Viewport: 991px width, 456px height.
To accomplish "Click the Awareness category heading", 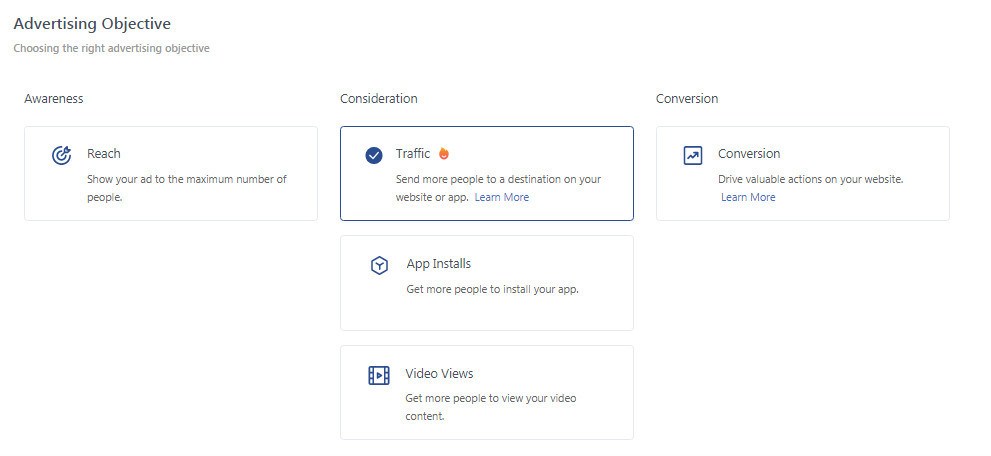I will (54, 99).
